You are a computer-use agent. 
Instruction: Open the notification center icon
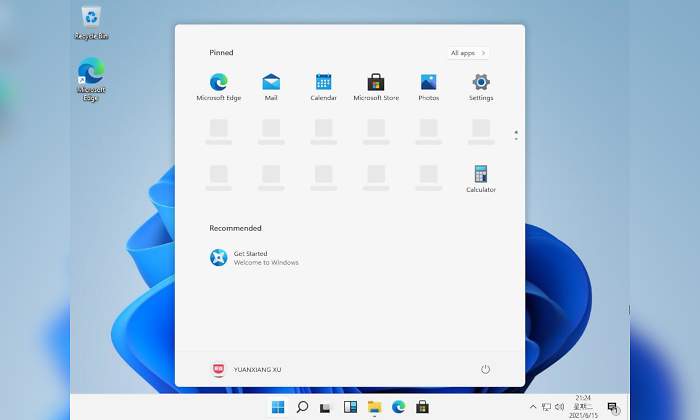tap(613, 407)
